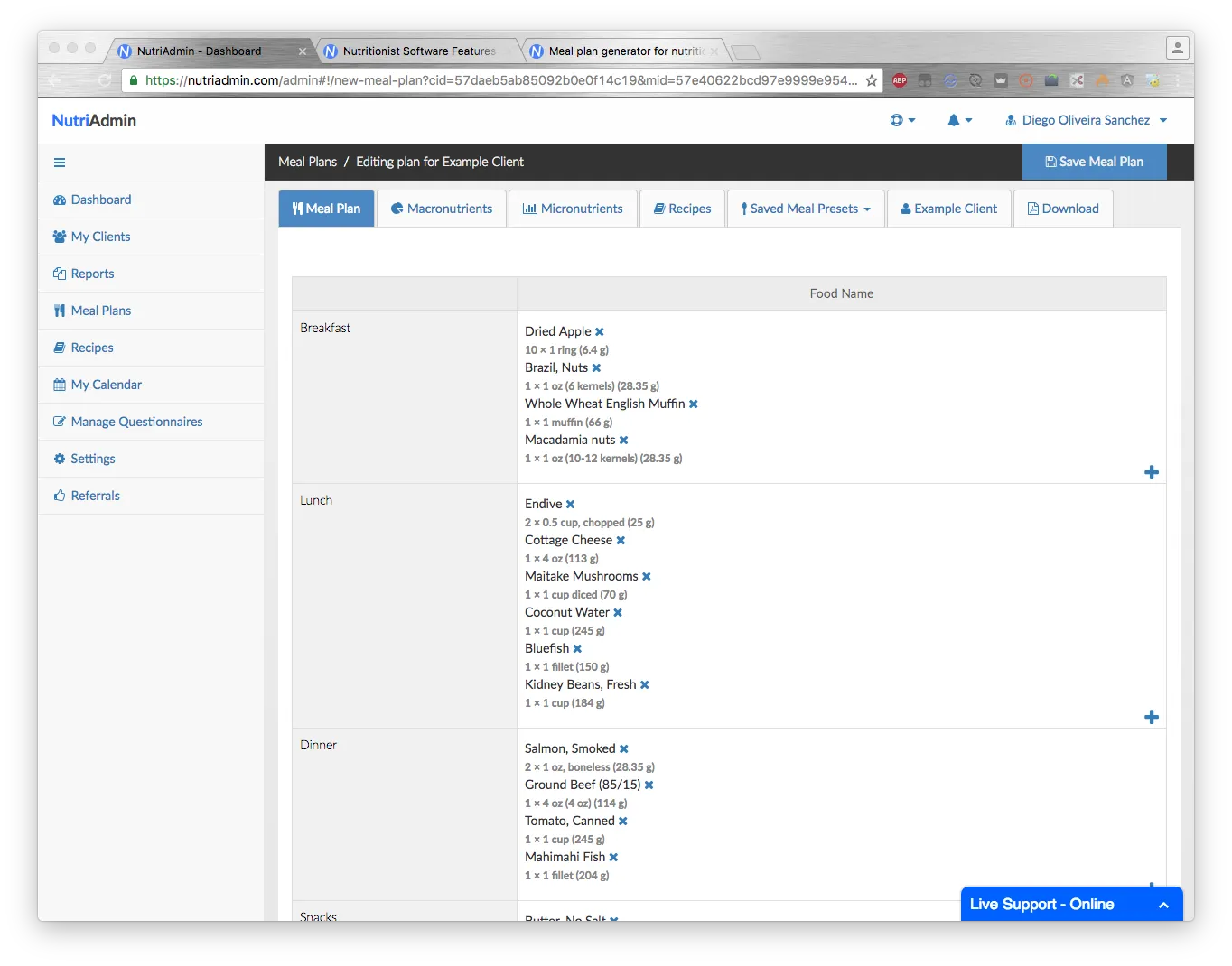Delete Salmon, Smoked from Dinner

pyautogui.click(x=624, y=749)
